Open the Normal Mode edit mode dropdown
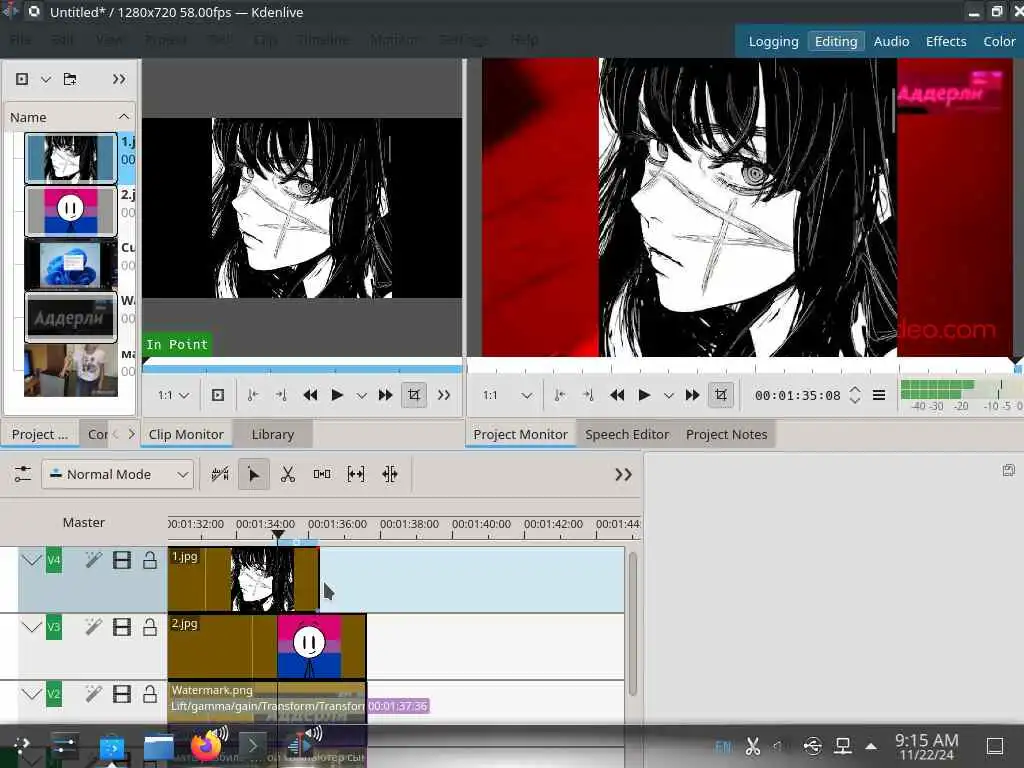 tap(118, 474)
